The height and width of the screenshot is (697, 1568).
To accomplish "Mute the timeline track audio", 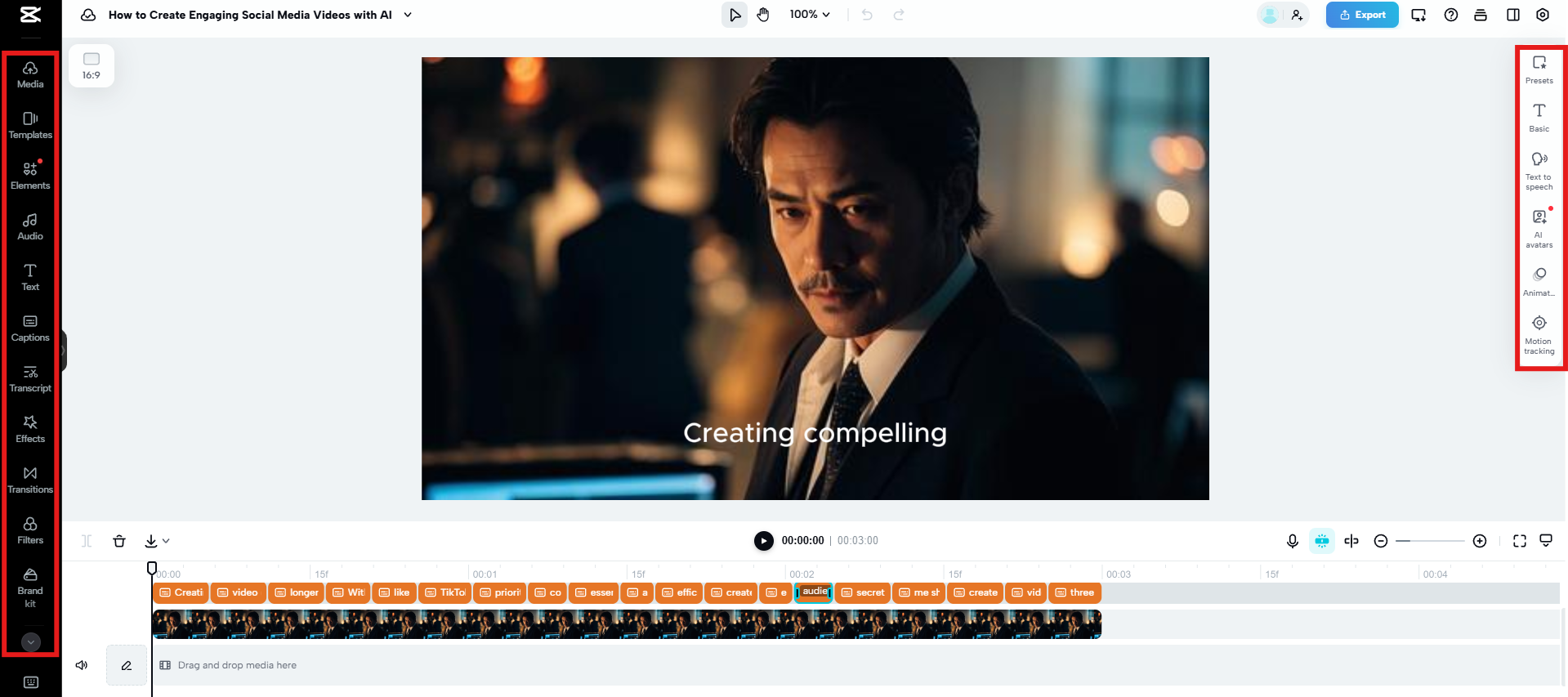I will [82, 665].
